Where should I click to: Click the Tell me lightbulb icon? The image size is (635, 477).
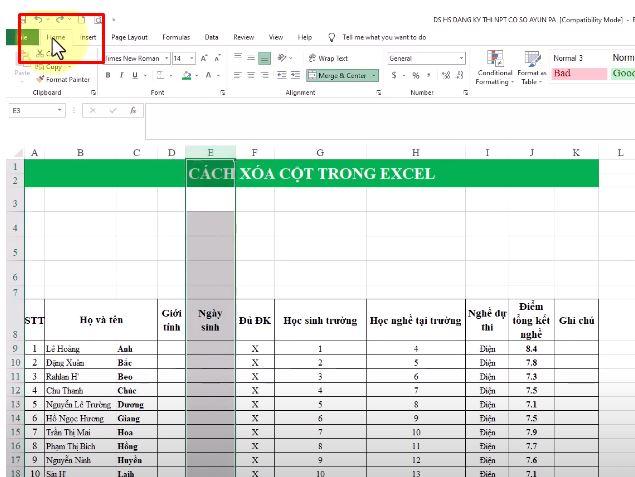point(332,38)
